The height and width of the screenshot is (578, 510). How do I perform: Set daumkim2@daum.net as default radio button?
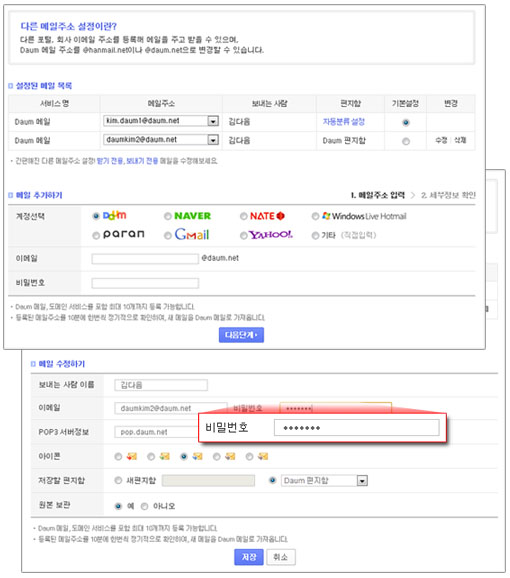pyautogui.click(x=406, y=141)
